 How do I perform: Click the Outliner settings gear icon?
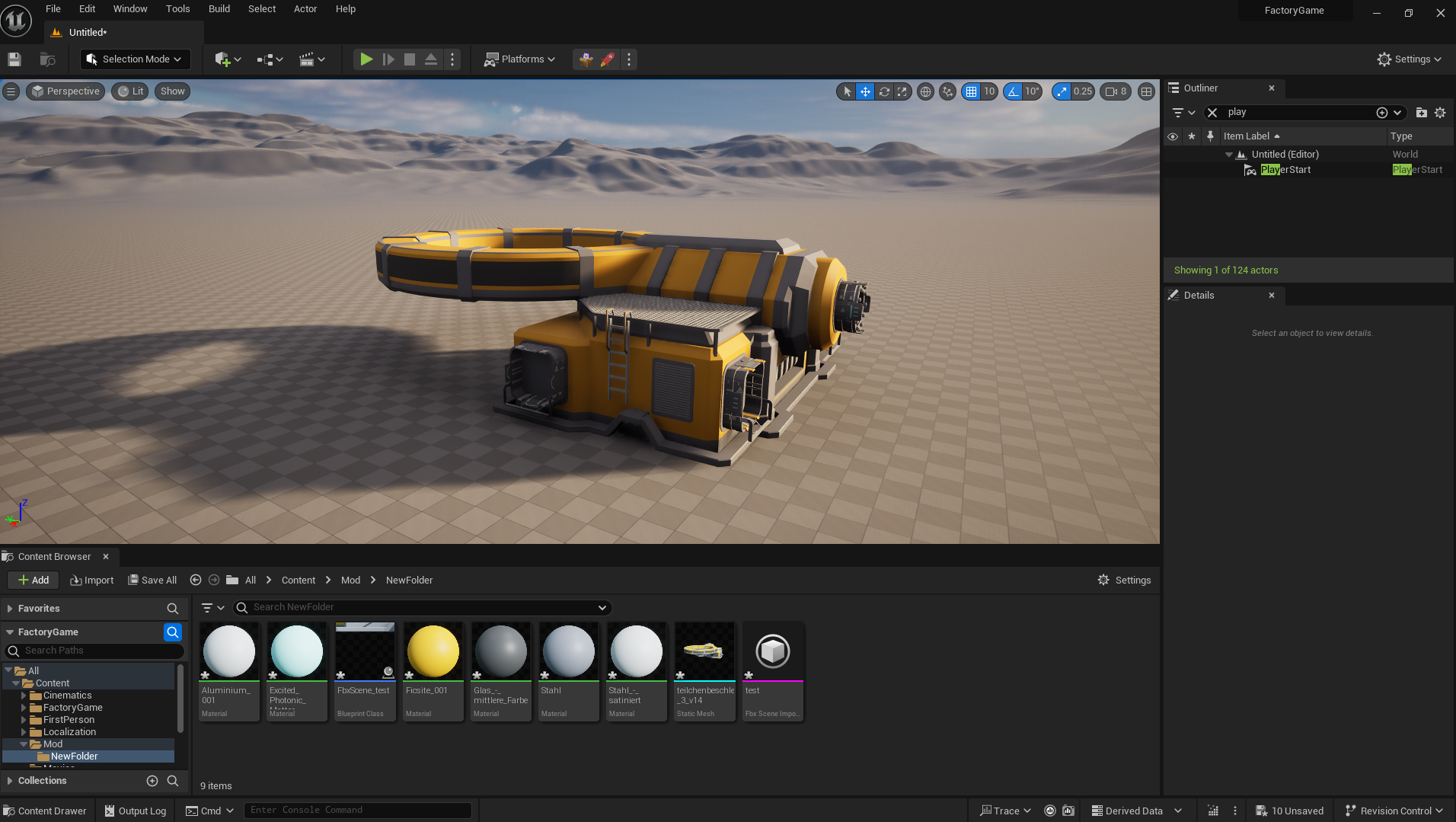[x=1440, y=113]
